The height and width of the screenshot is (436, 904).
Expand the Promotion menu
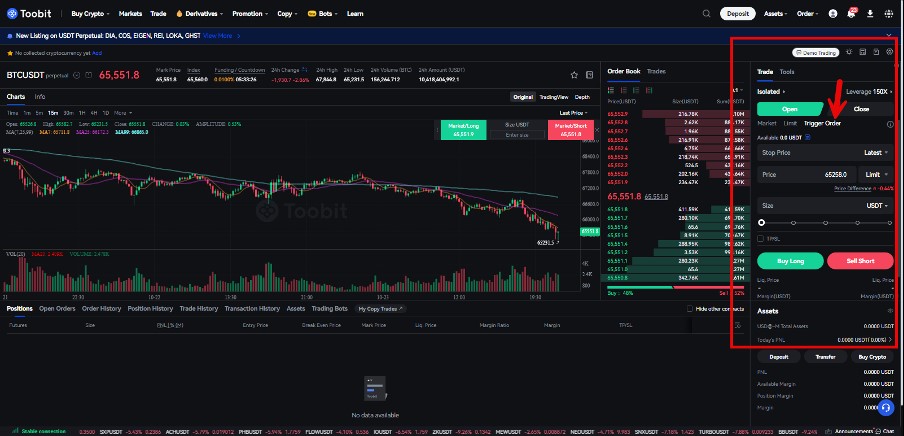point(250,13)
